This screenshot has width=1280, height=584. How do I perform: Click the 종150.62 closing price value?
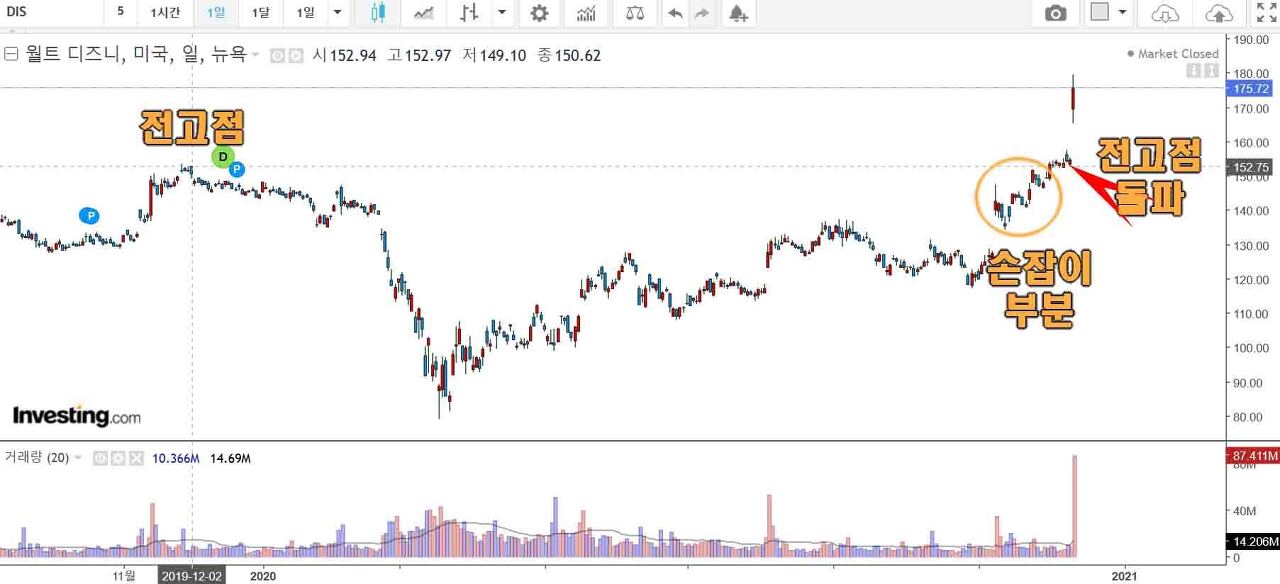coord(569,55)
